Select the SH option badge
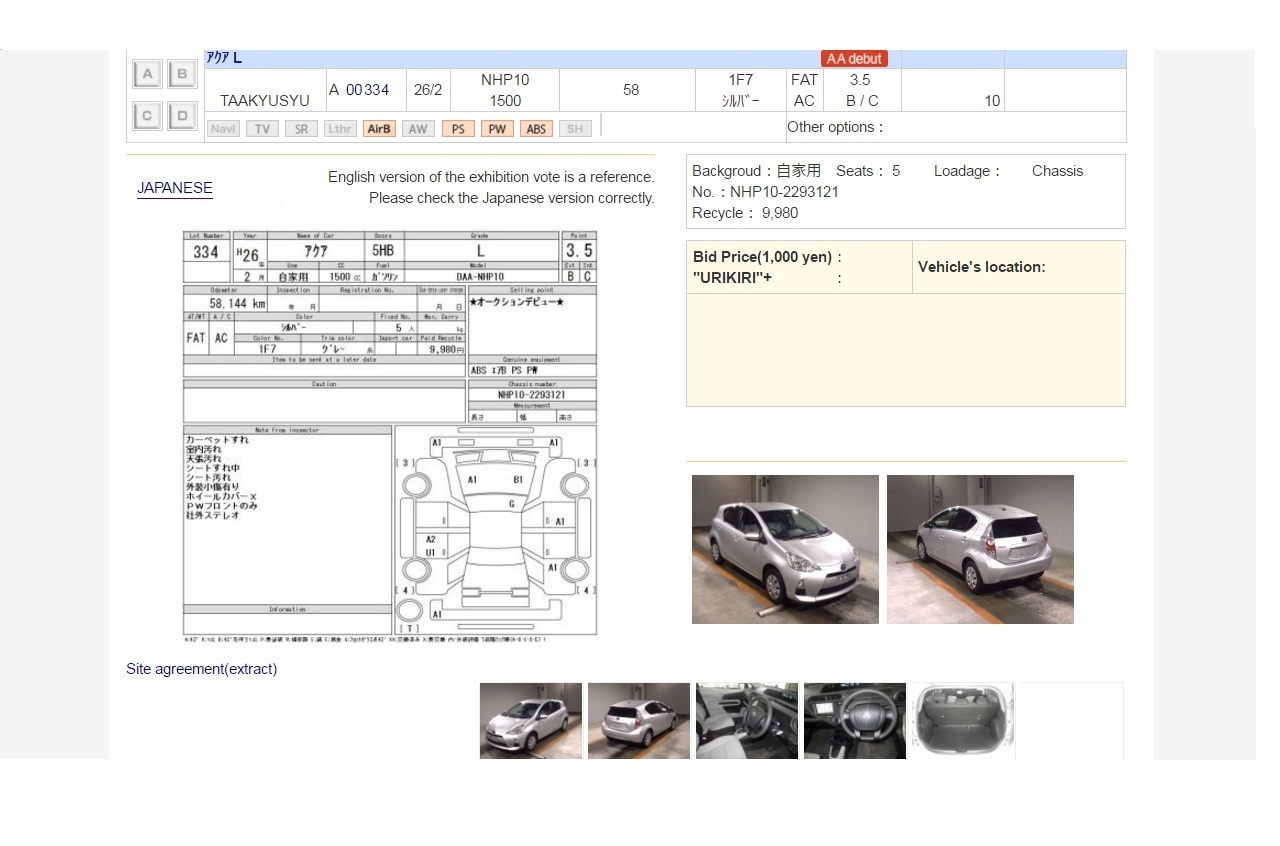The height and width of the screenshot is (846, 1280). click(x=575, y=129)
